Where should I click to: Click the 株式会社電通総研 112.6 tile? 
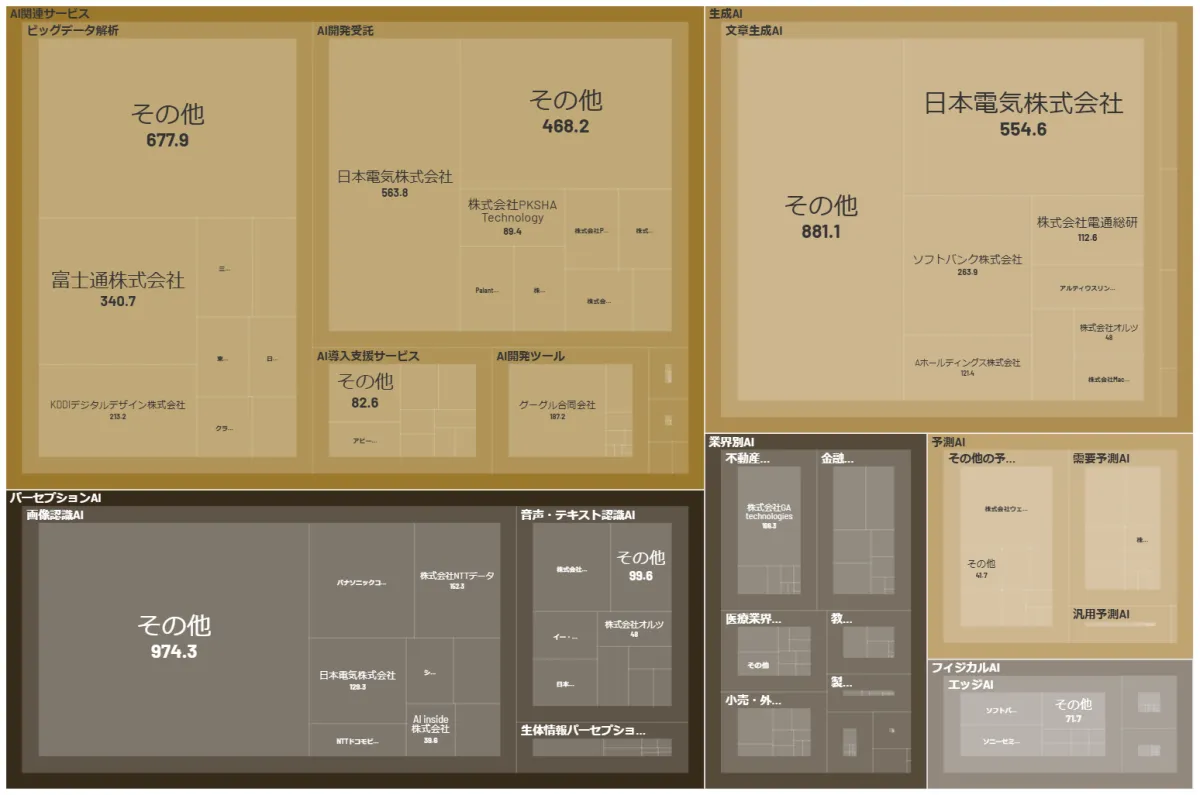point(1087,229)
